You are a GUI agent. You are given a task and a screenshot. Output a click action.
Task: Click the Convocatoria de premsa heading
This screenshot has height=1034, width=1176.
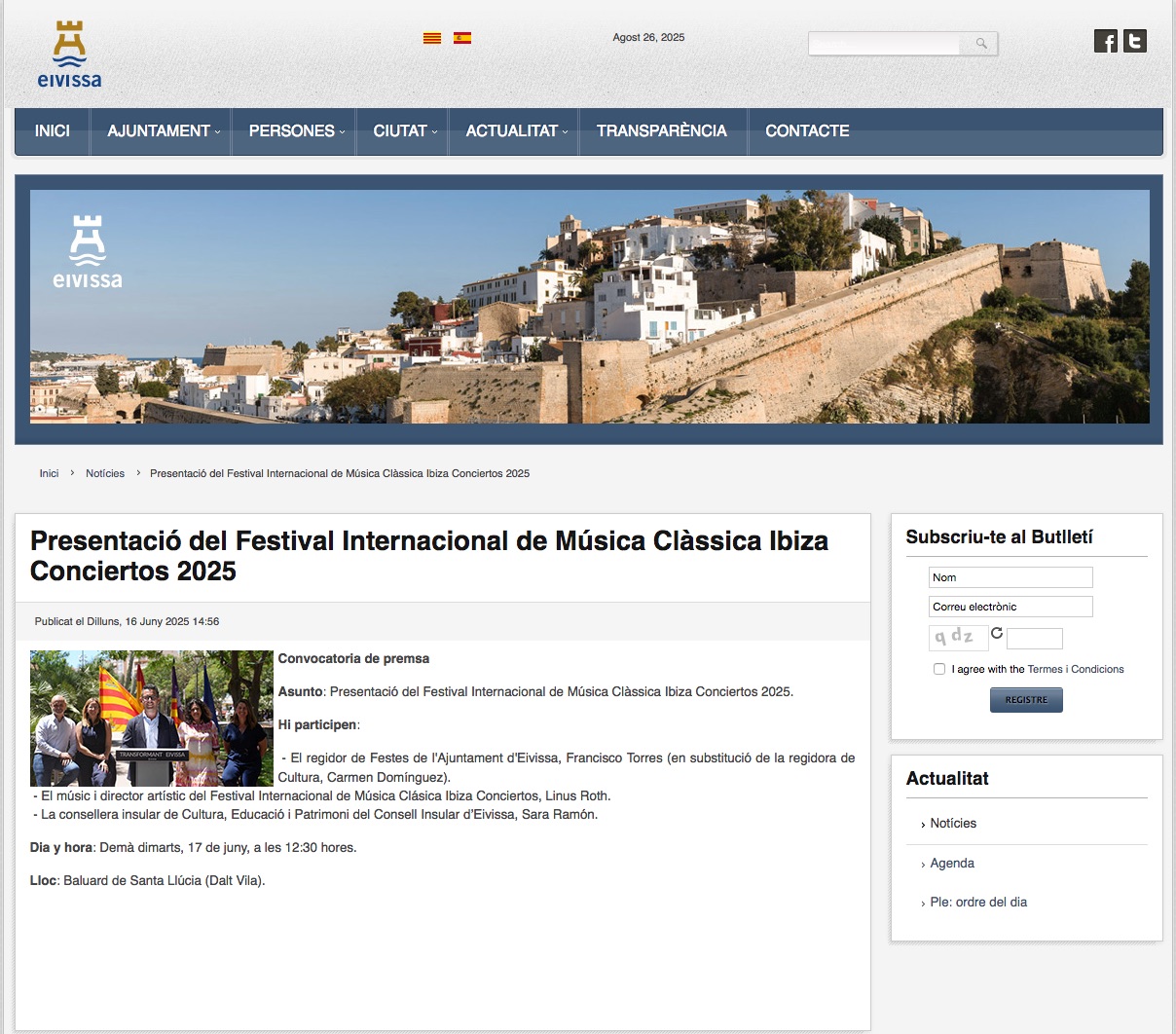pos(353,658)
